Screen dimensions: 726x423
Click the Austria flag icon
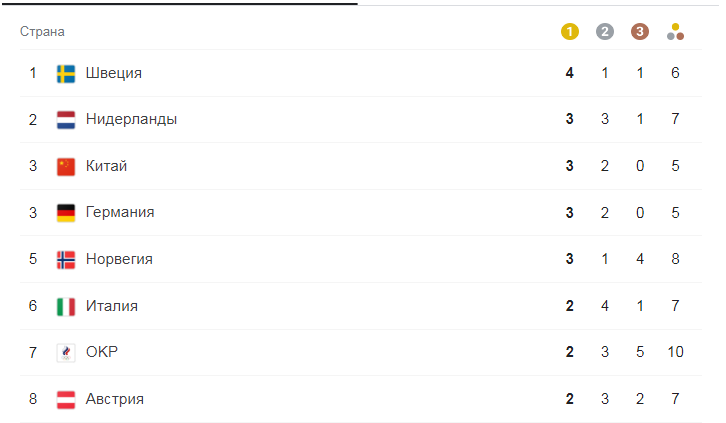66,399
